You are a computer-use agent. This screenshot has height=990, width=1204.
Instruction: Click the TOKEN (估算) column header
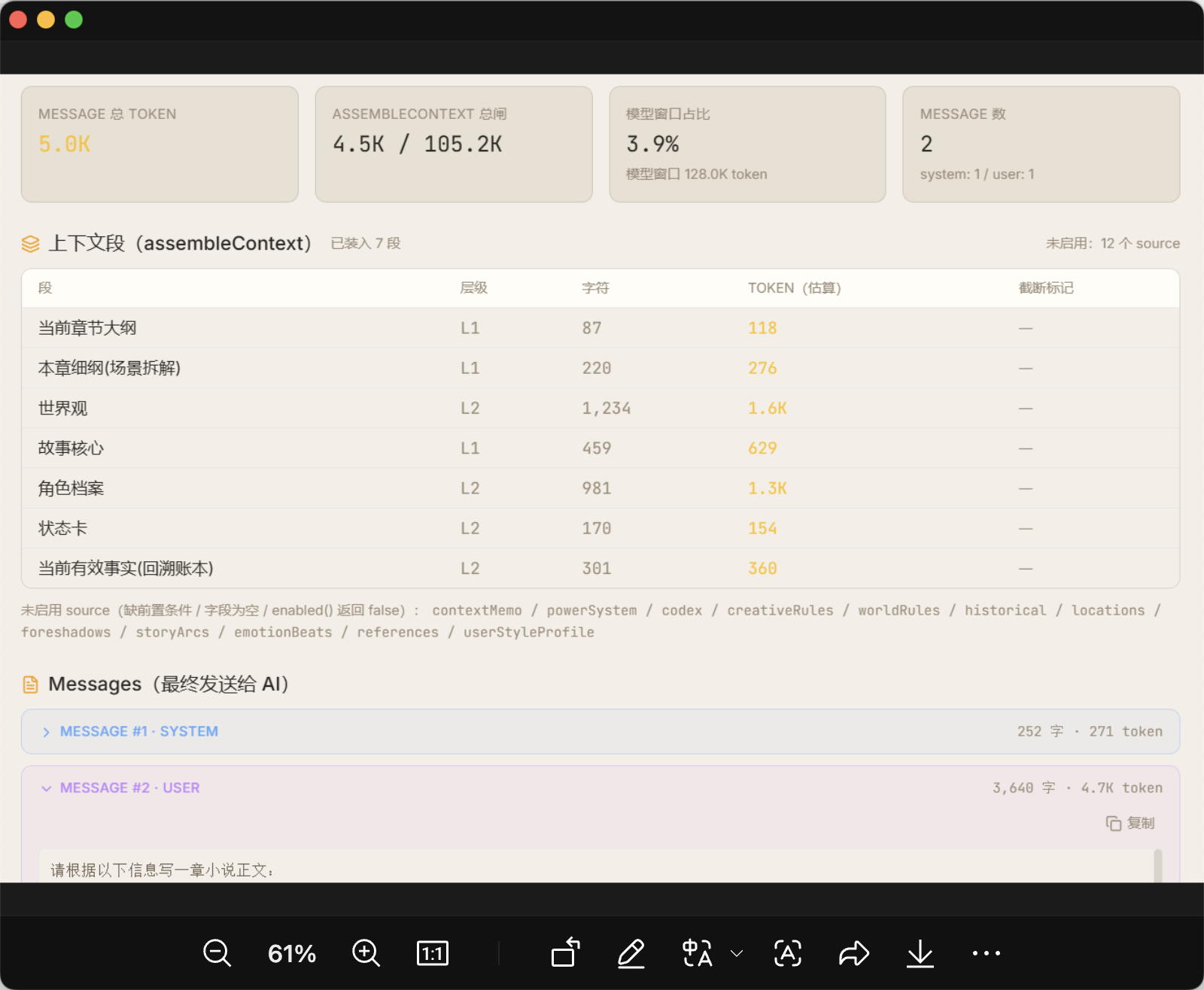(795, 288)
